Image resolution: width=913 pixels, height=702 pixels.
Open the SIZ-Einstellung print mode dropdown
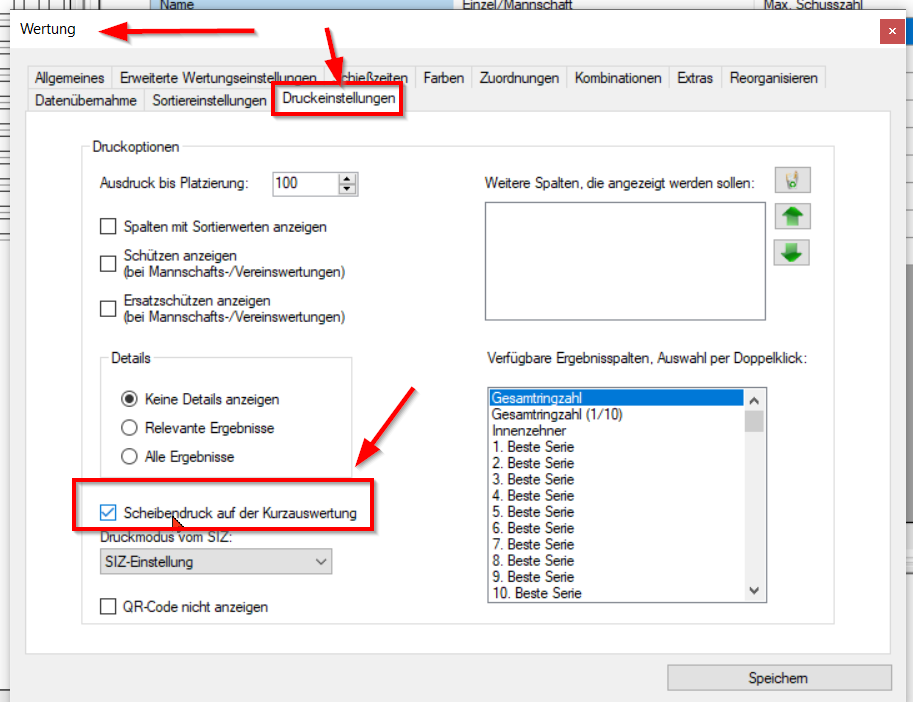click(217, 562)
